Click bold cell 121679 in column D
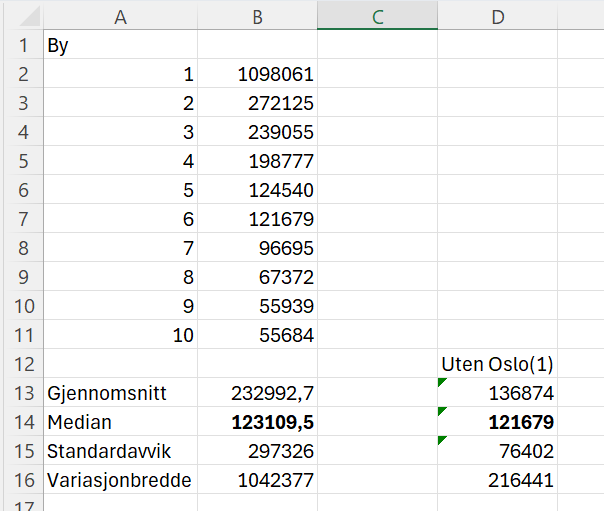This screenshot has width=604, height=511. pyautogui.click(x=497, y=422)
